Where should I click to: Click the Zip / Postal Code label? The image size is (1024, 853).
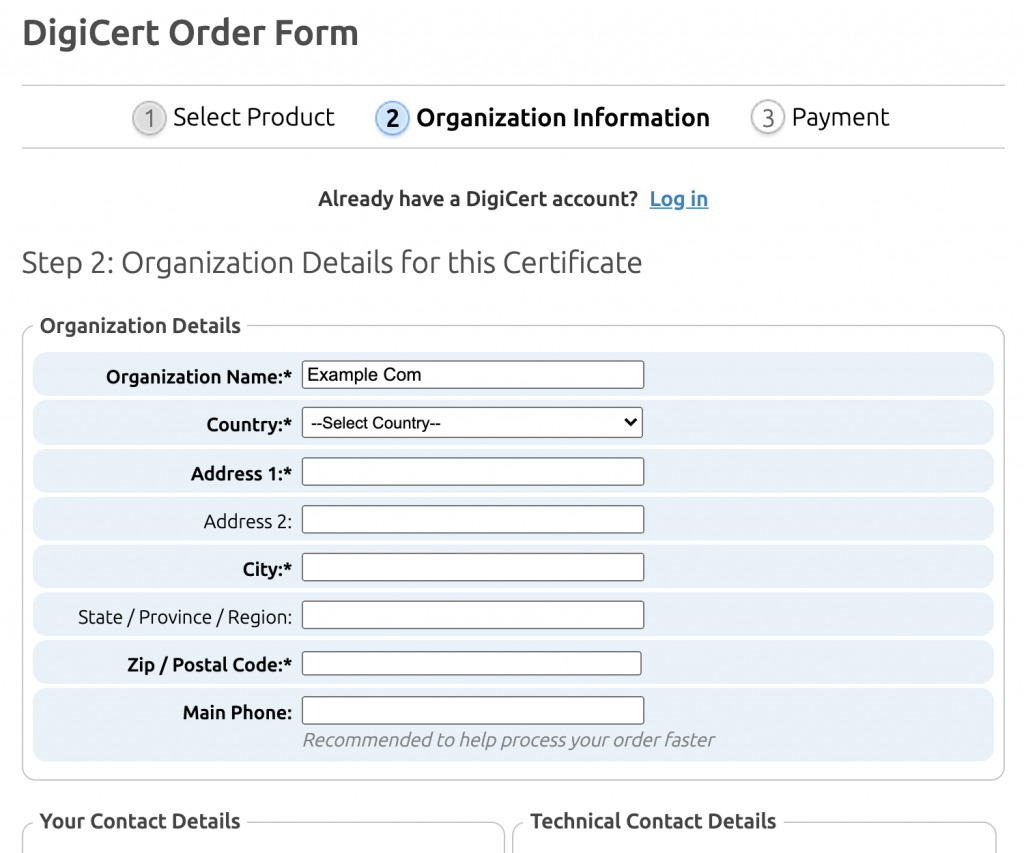(x=209, y=665)
